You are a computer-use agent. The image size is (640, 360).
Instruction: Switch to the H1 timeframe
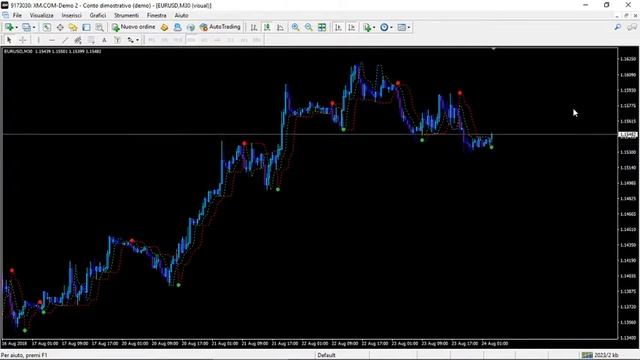(x=204, y=40)
